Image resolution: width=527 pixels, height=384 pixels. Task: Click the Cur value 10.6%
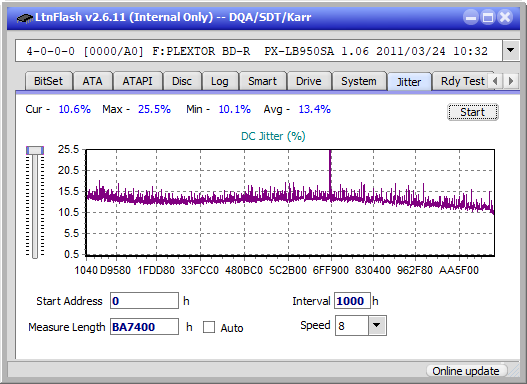point(75,109)
